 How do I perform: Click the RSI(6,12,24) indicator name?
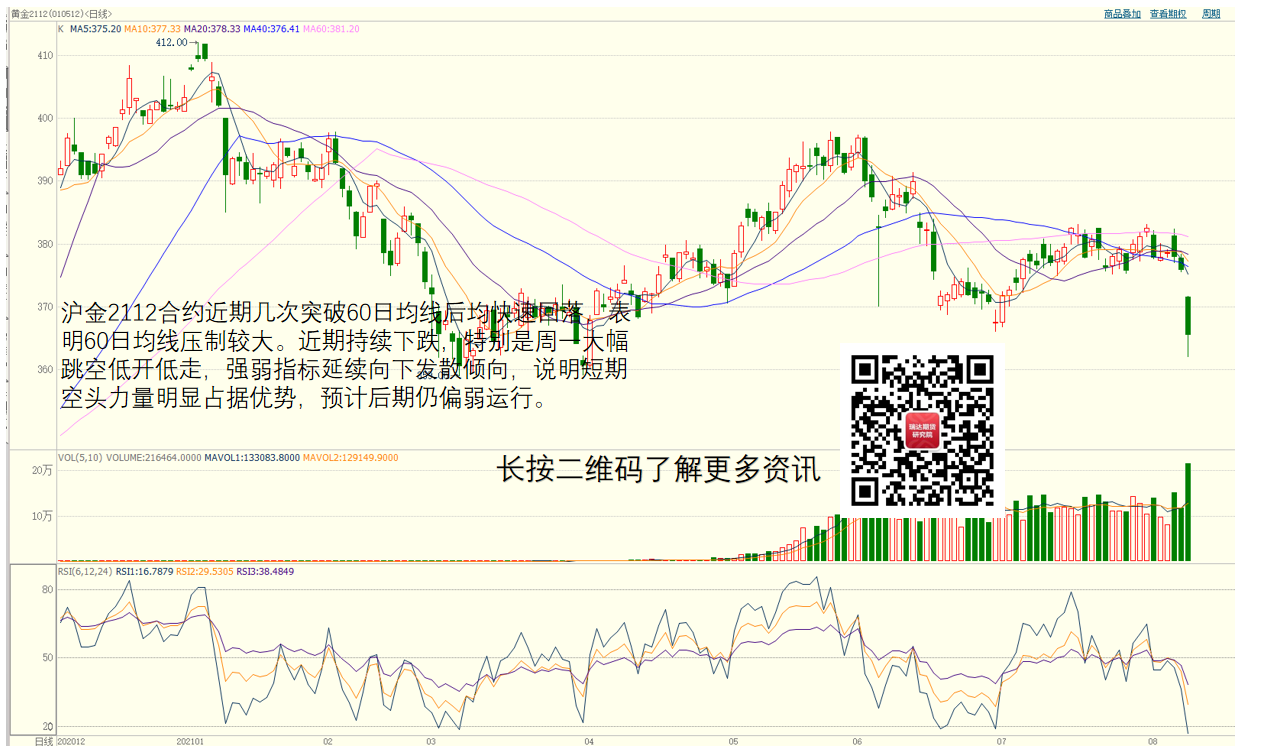coord(85,572)
